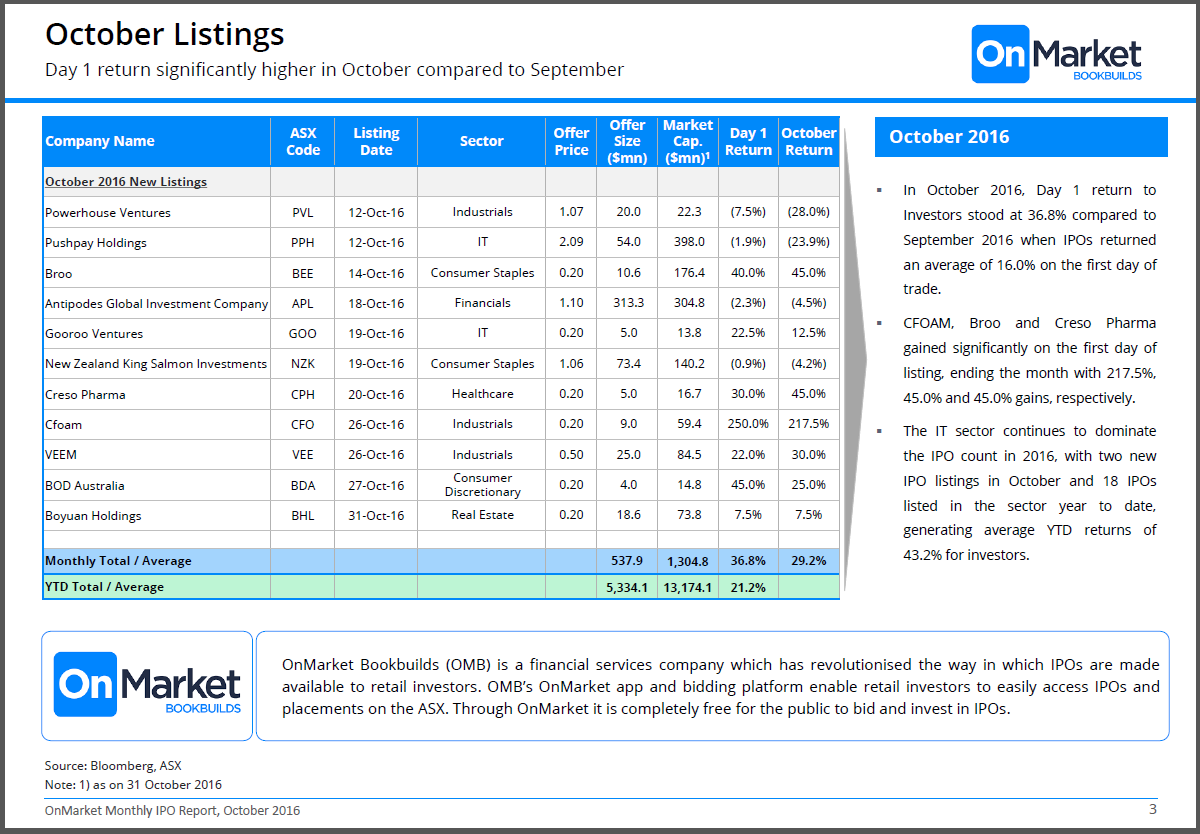Click the NZK ASX code cell
The width and height of the screenshot is (1200, 834).
(x=303, y=364)
